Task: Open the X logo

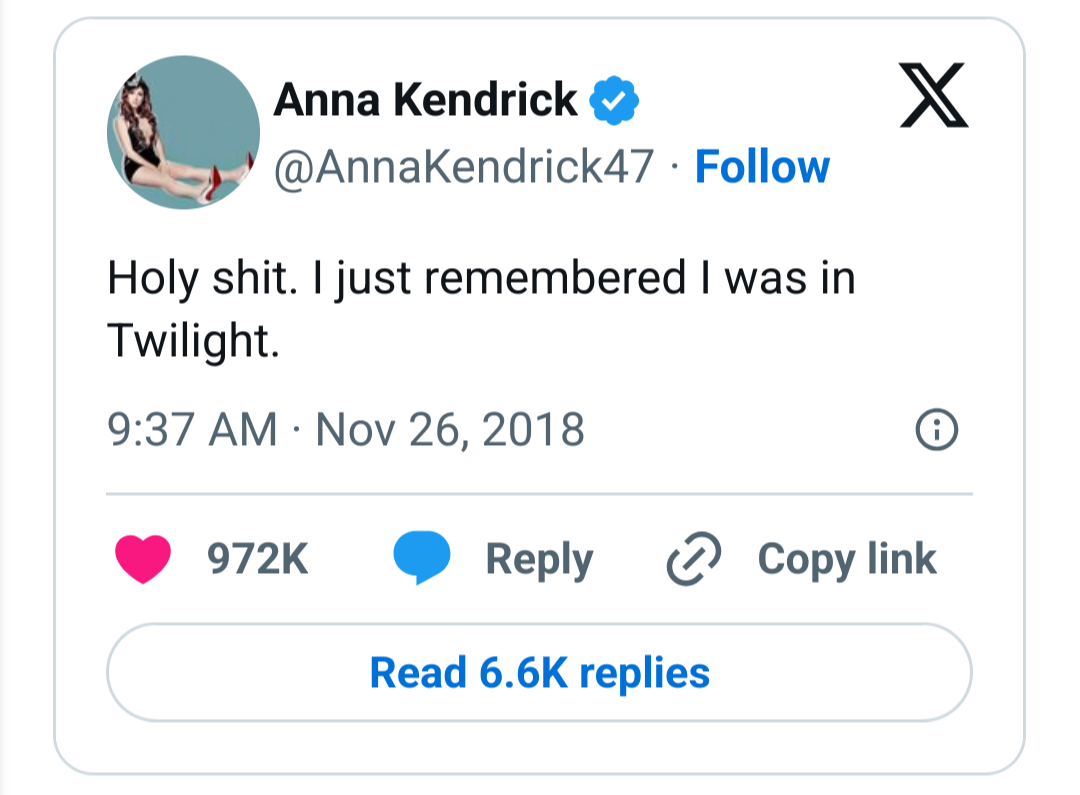Action: coord(933,95)
